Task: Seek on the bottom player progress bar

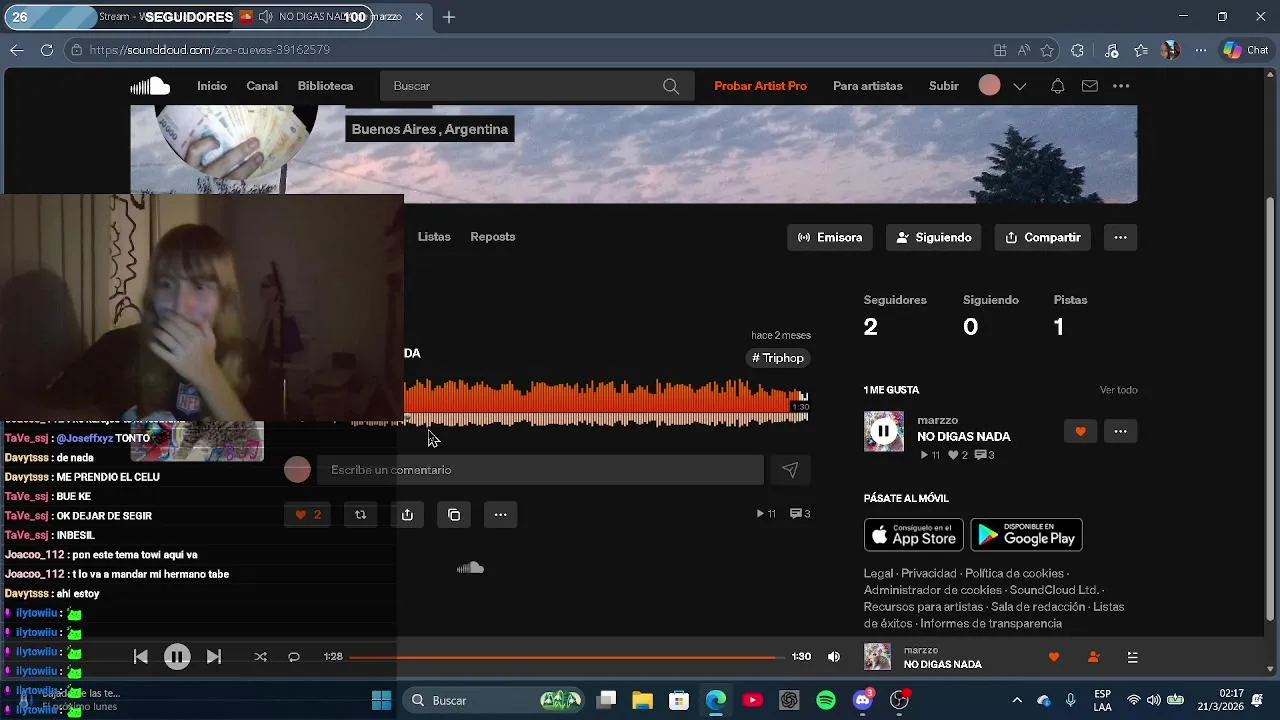Action: pyautogui.click(x=566, y=657)
